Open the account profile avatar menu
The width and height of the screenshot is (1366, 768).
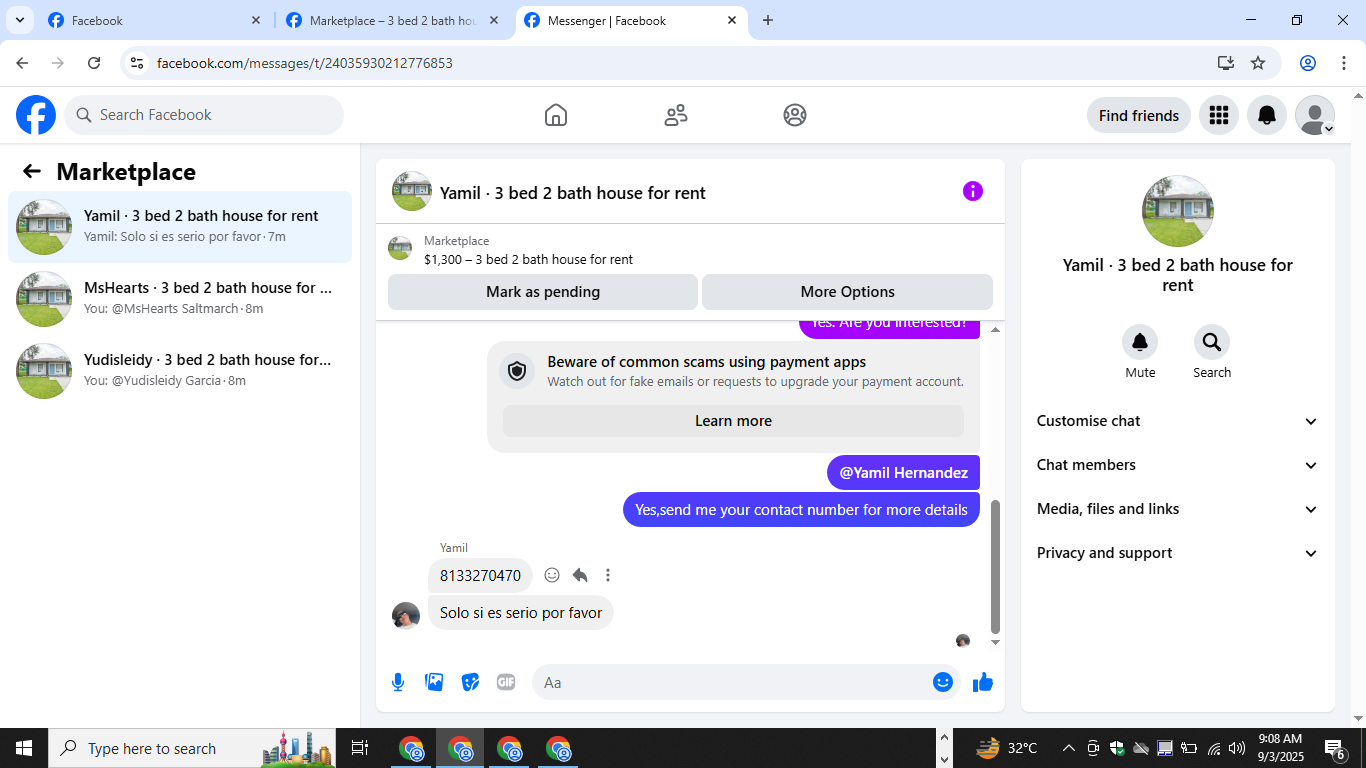1315,115
